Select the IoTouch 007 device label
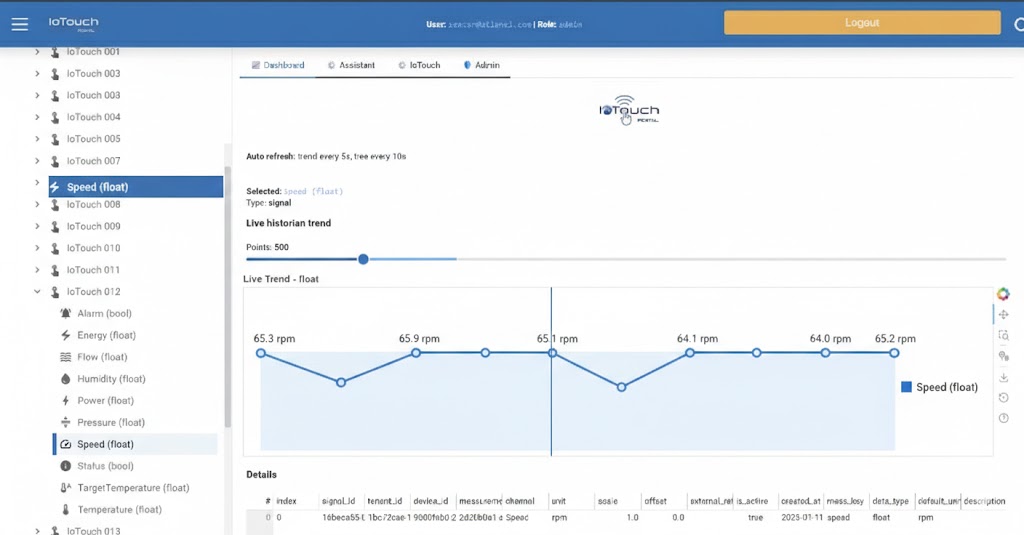 (x=93, y=161)
